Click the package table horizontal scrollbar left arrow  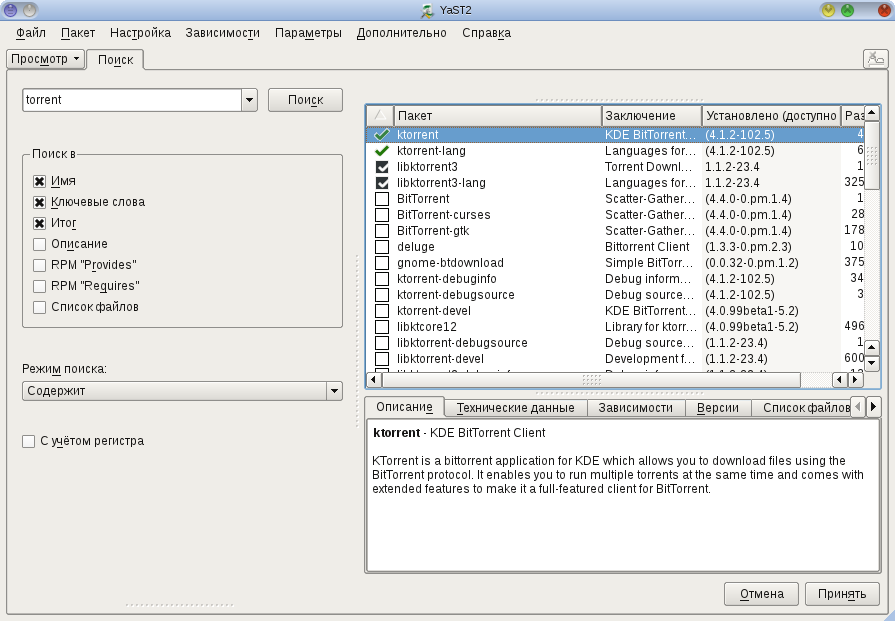coord(374,379)
